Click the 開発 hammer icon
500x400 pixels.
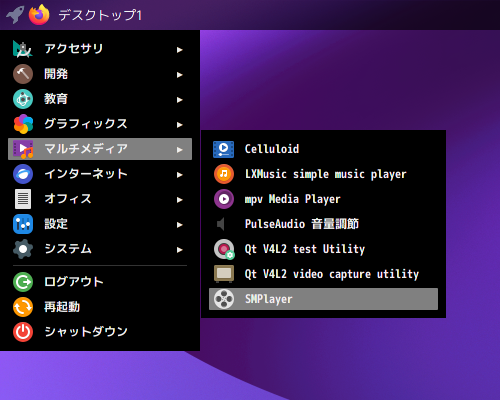[x=23, y=74]
